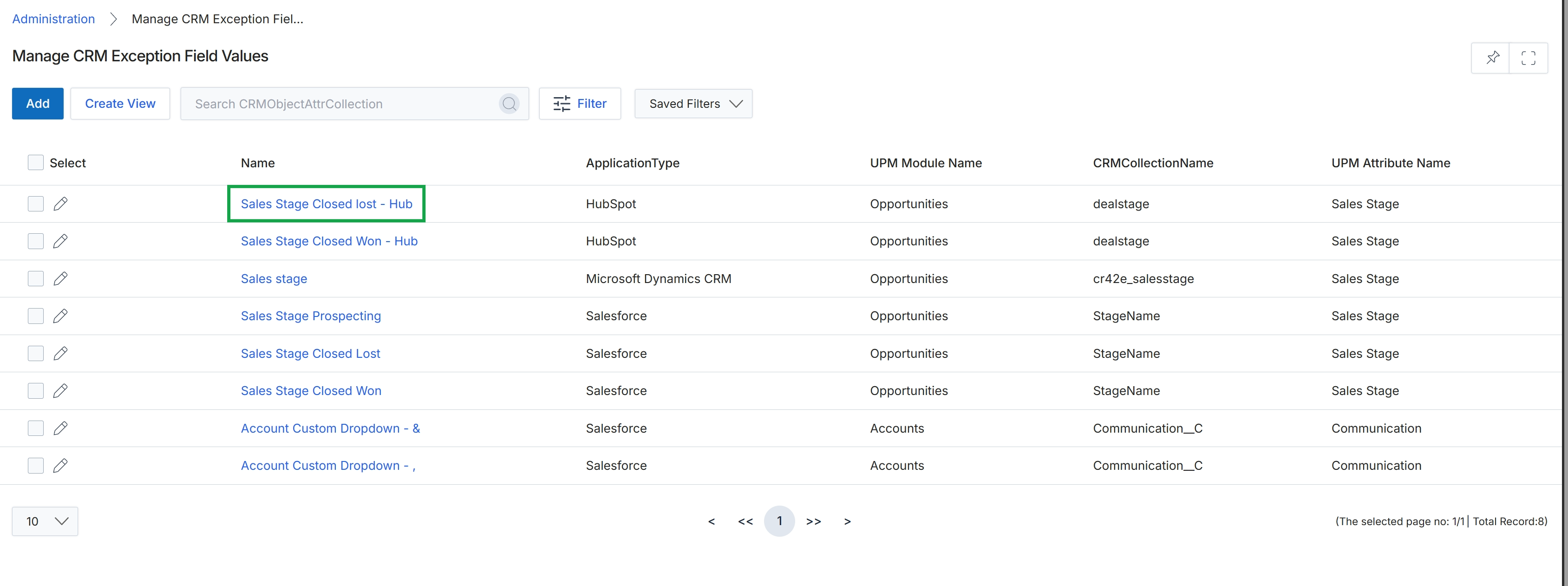Screen dimensions: 1568x586
Task: Jump to last page double arrow
Action: [813, 521]
